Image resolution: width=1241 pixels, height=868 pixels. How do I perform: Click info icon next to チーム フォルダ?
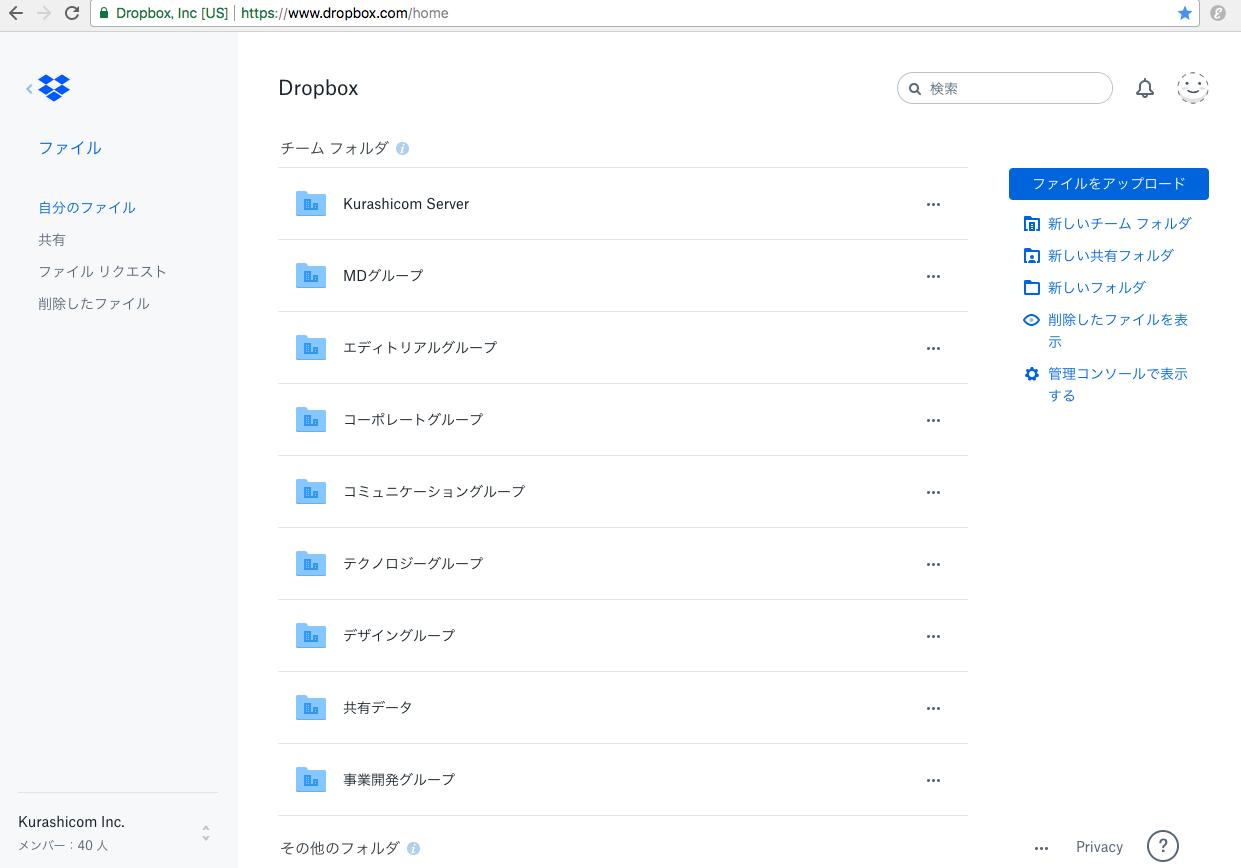[402, 148]
